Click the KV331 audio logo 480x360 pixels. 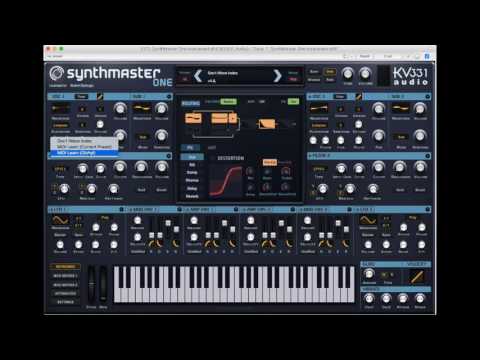(410, 76)
